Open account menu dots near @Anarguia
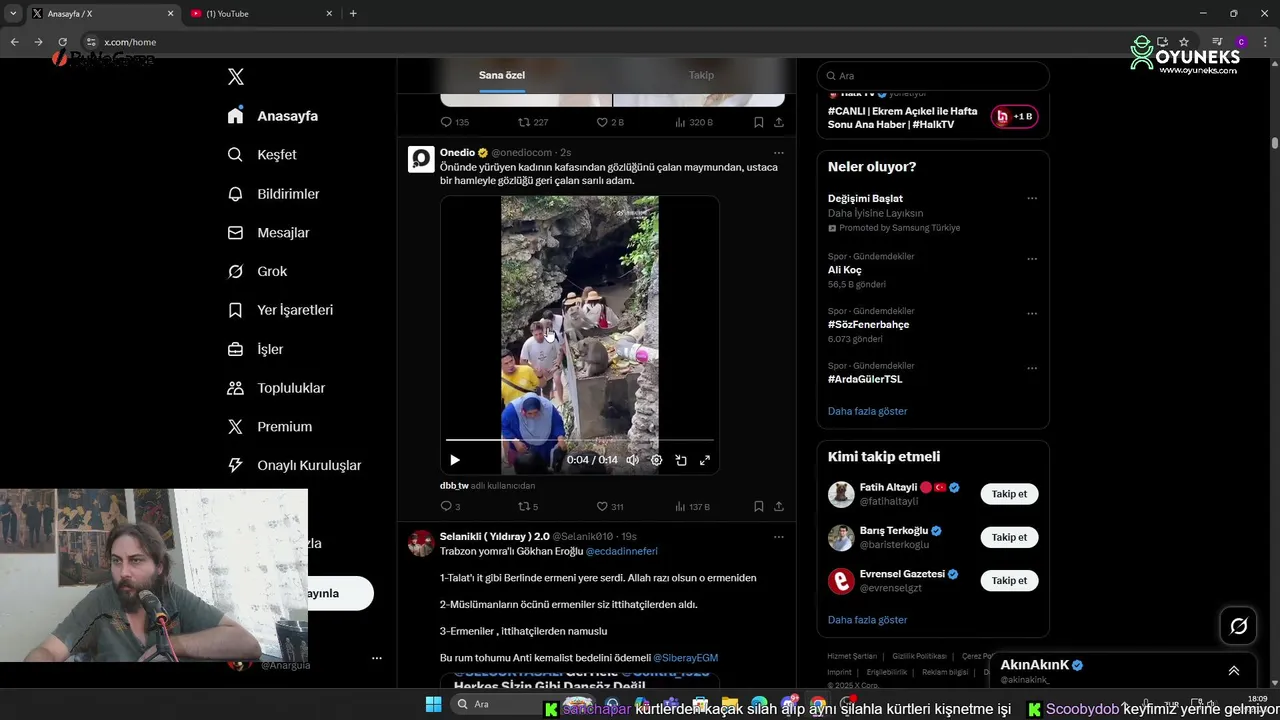This screenshot has width=1280, height=720. click(x=376, y=658)
